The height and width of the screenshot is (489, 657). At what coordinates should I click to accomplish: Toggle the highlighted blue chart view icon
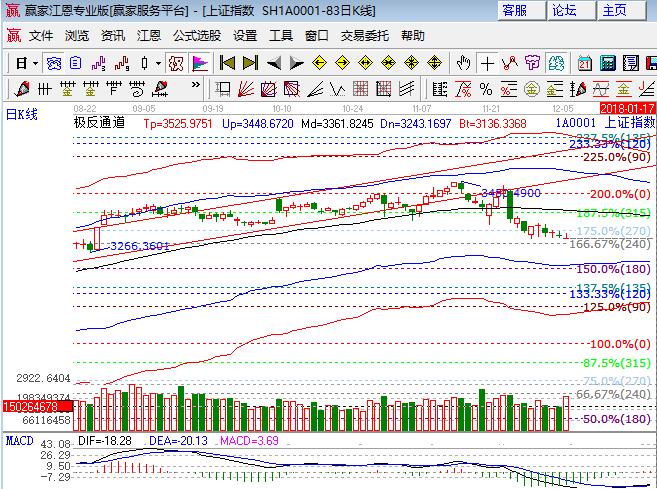tap(54, 63)
